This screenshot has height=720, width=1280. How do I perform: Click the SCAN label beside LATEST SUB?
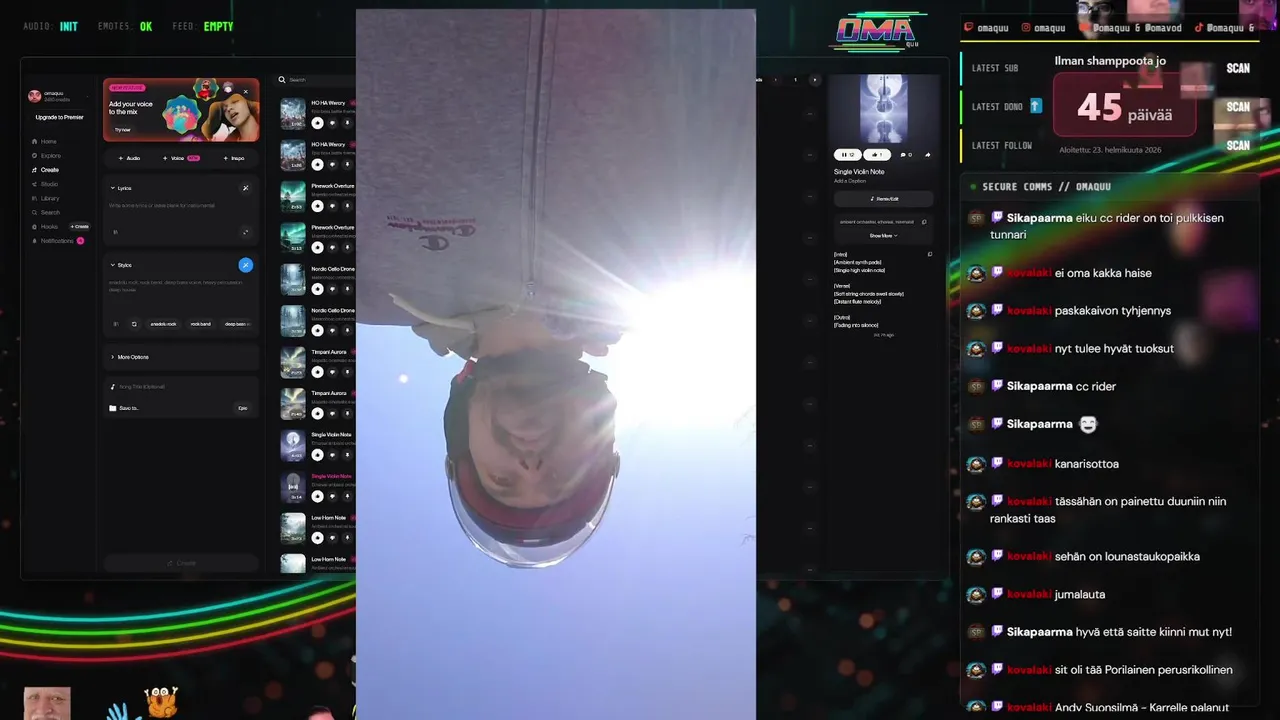click(1238, 68)
